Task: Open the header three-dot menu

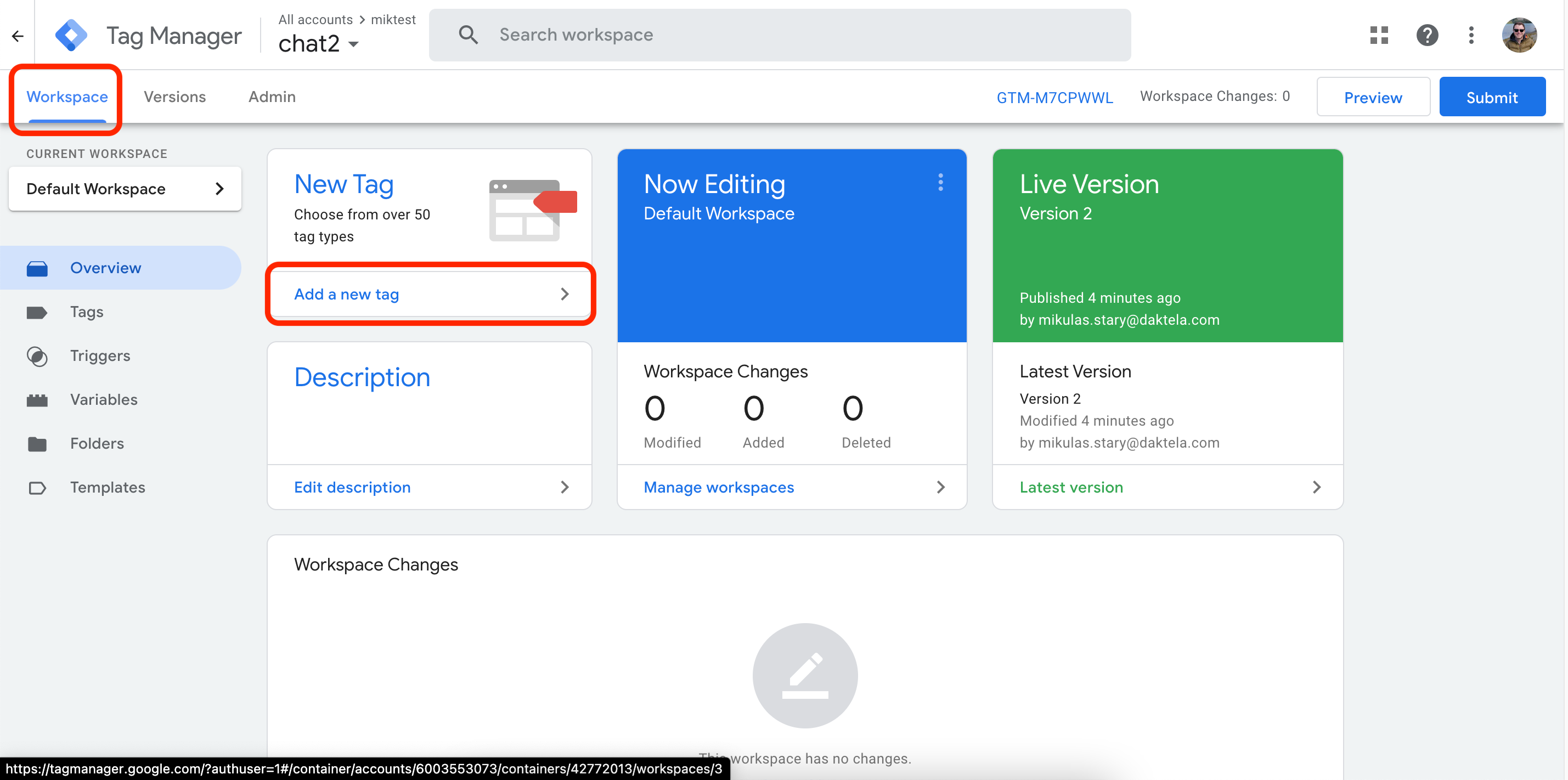Action: tap(1471, 35)
